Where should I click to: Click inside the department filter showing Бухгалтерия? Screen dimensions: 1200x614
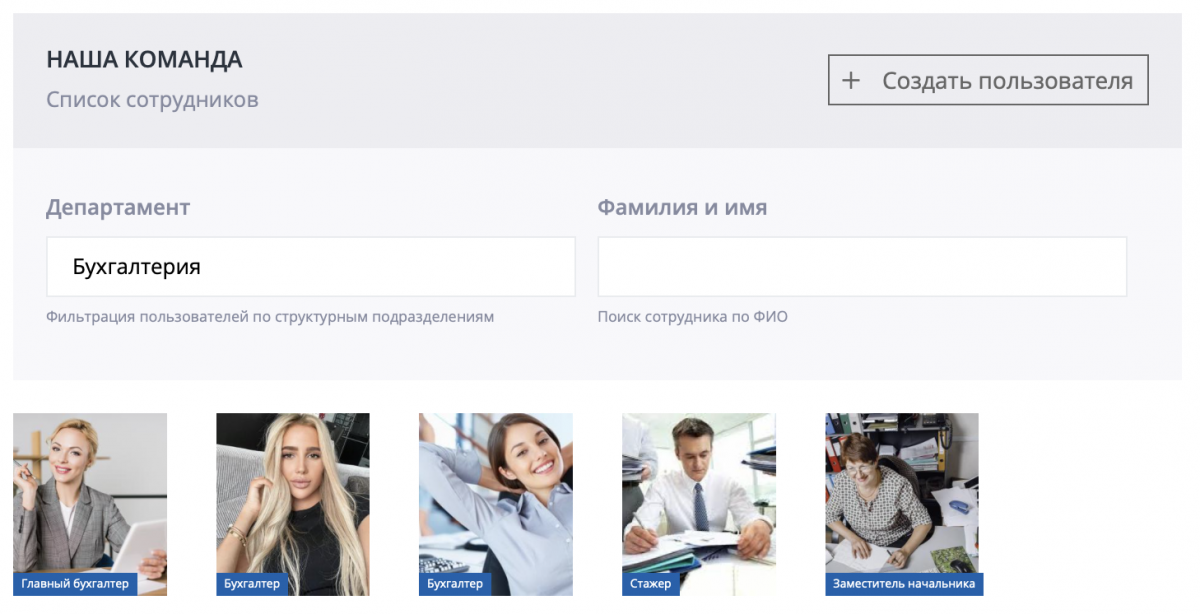point(310,266)
